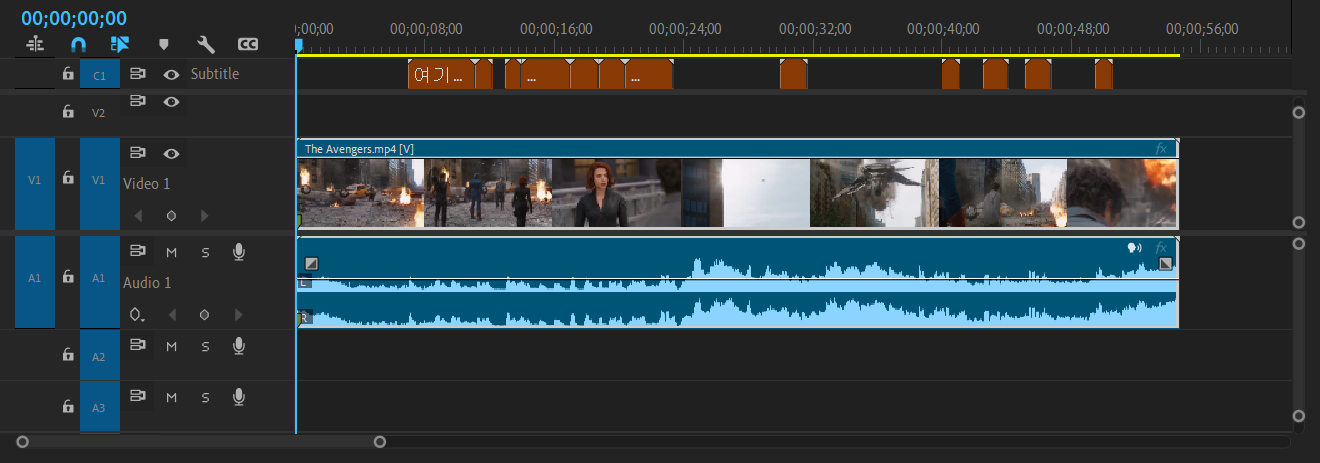Toggle sync lock on A2 track
The width and height of the screenshot is (1320, 463).
pos(138,345)
